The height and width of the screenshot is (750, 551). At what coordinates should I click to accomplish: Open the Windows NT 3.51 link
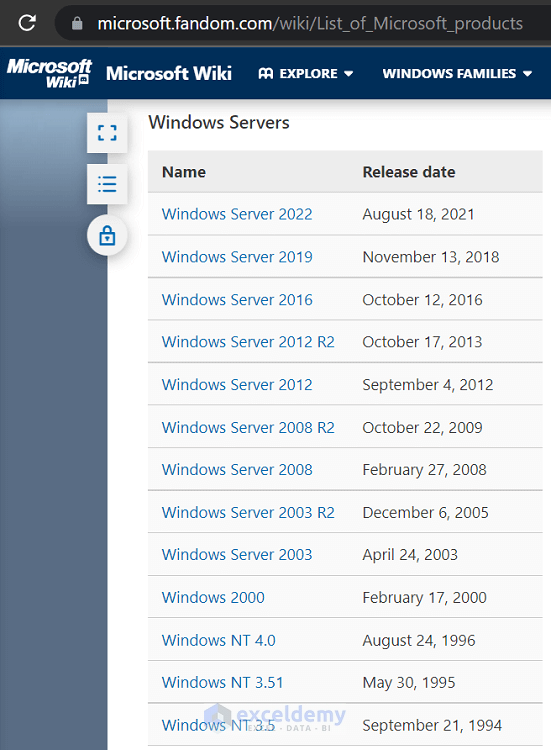click(222, 683)
